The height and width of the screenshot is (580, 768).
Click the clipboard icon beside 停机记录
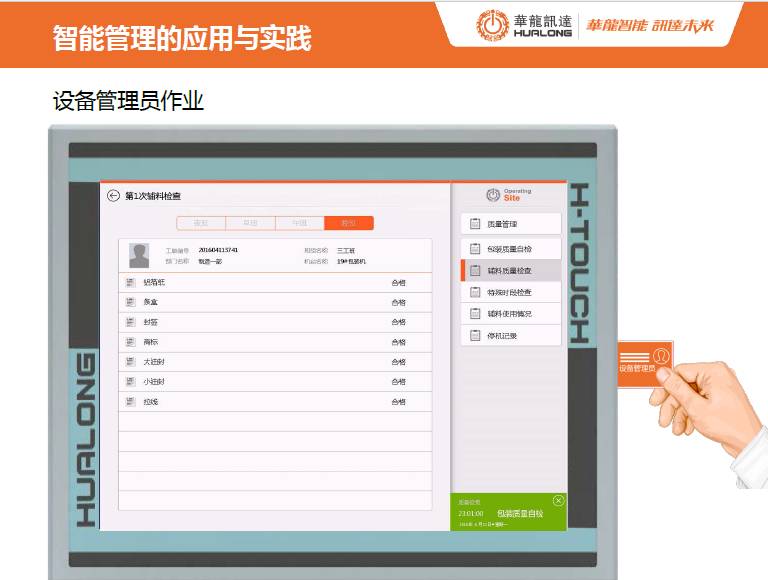point(475,336)
